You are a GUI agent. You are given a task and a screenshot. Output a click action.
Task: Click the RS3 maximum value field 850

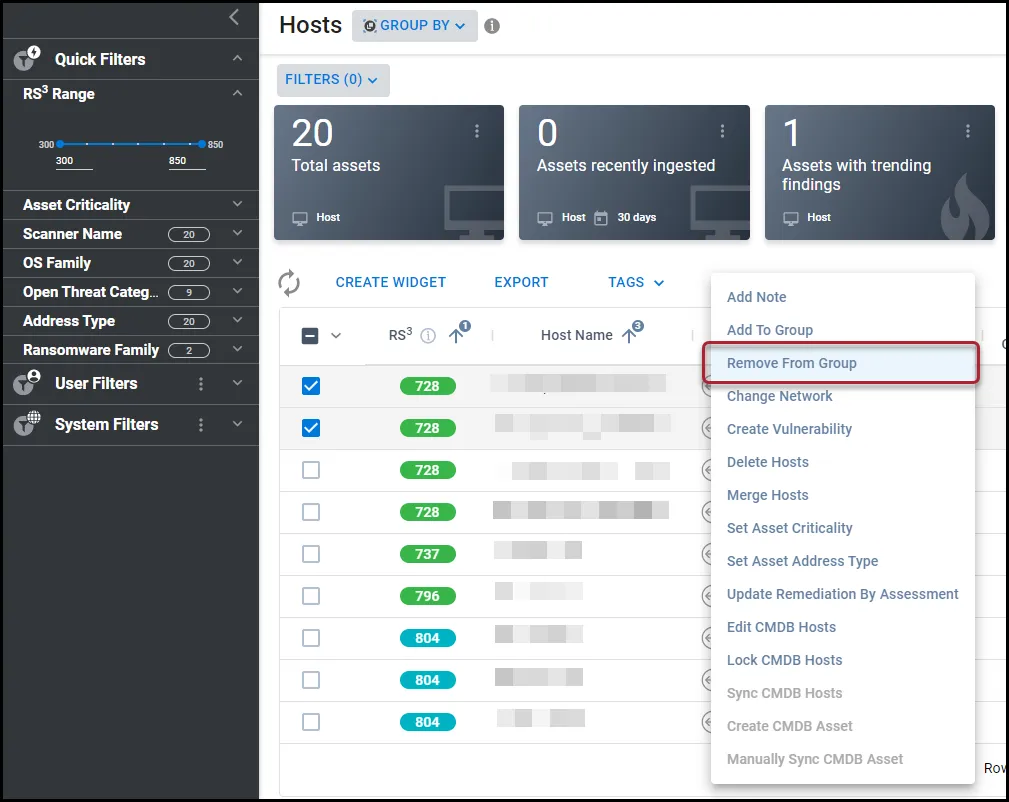(187, 161)
